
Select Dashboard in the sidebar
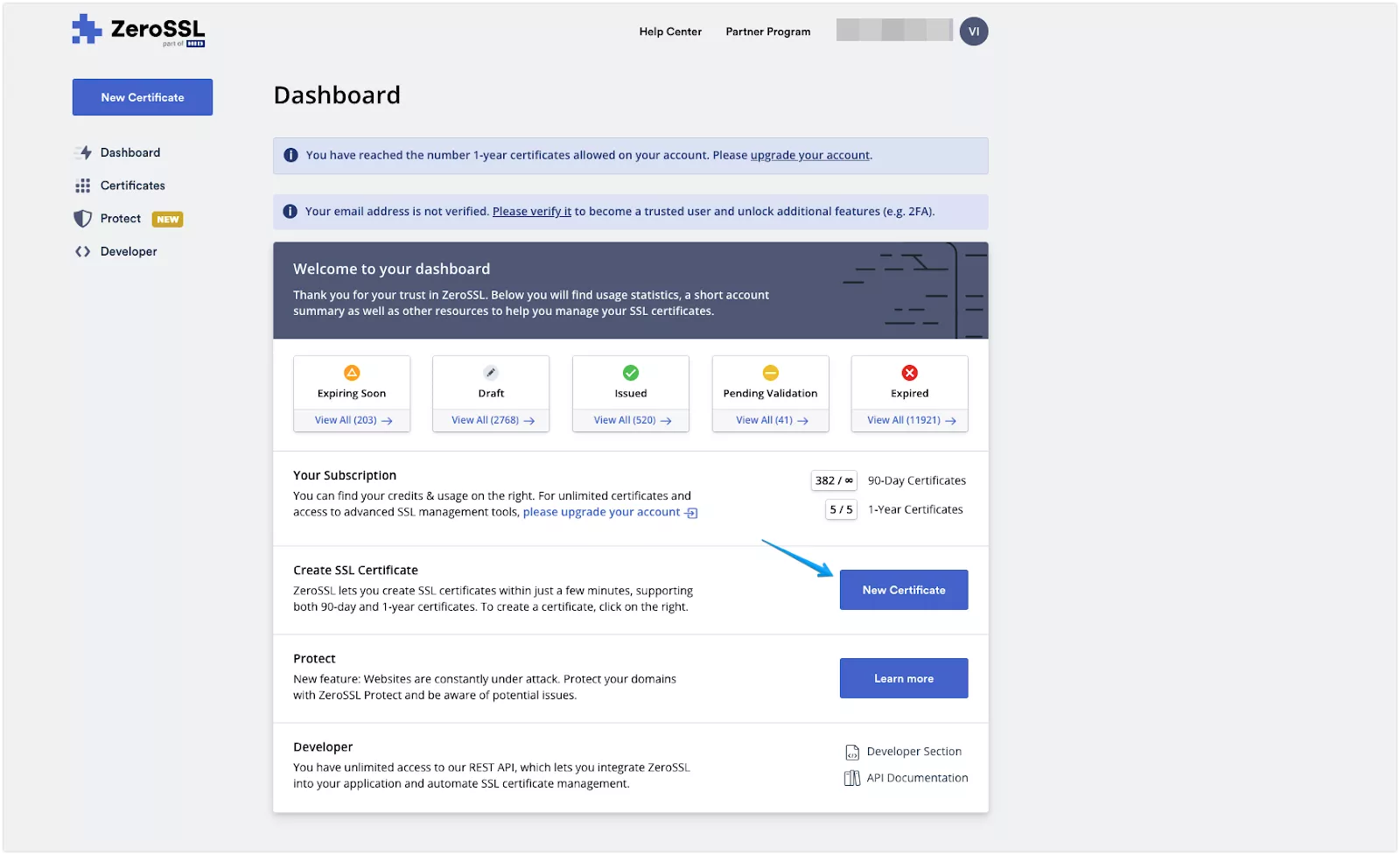coord(129,152)
